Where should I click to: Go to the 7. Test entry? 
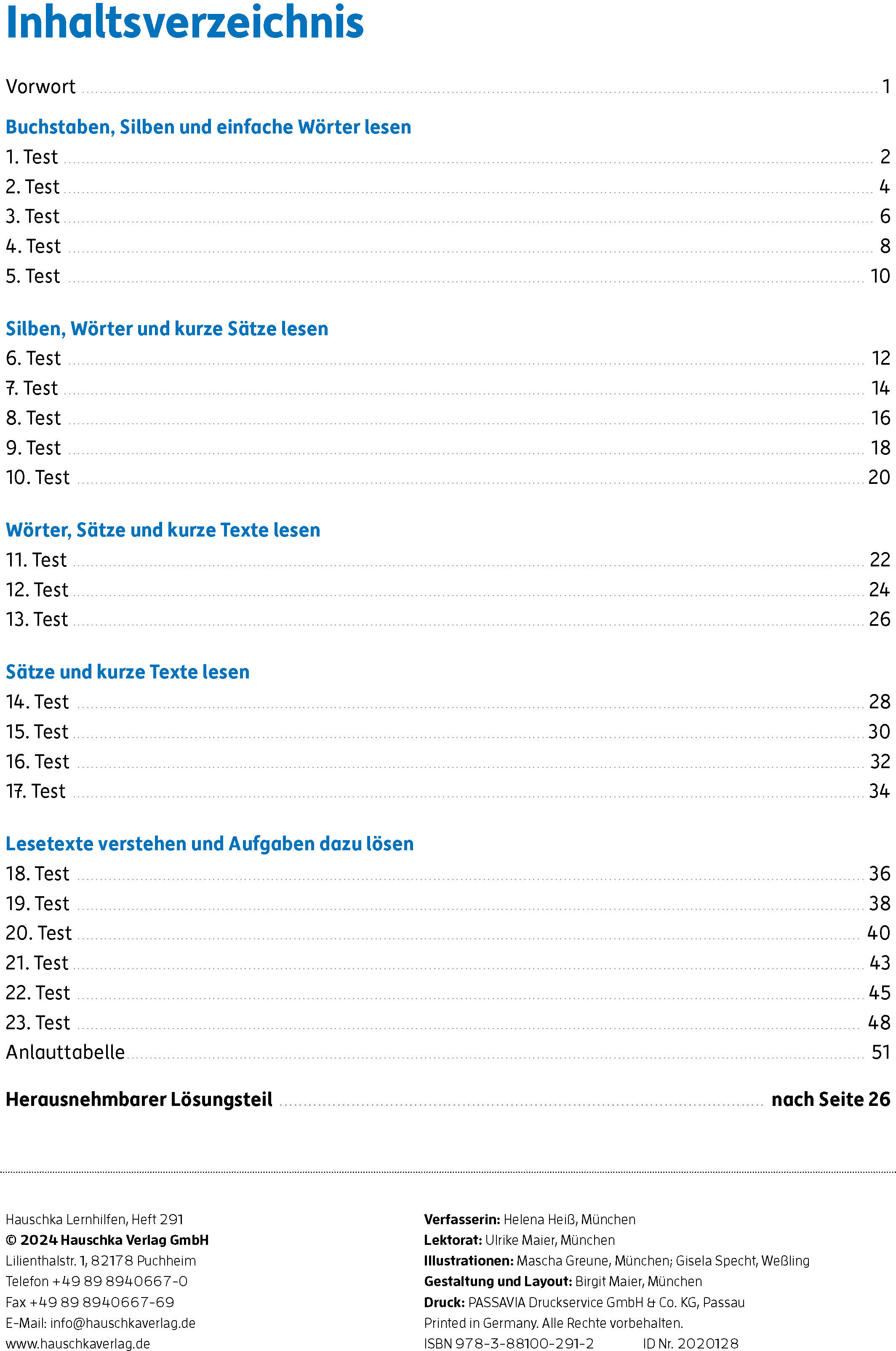(32, 389)
